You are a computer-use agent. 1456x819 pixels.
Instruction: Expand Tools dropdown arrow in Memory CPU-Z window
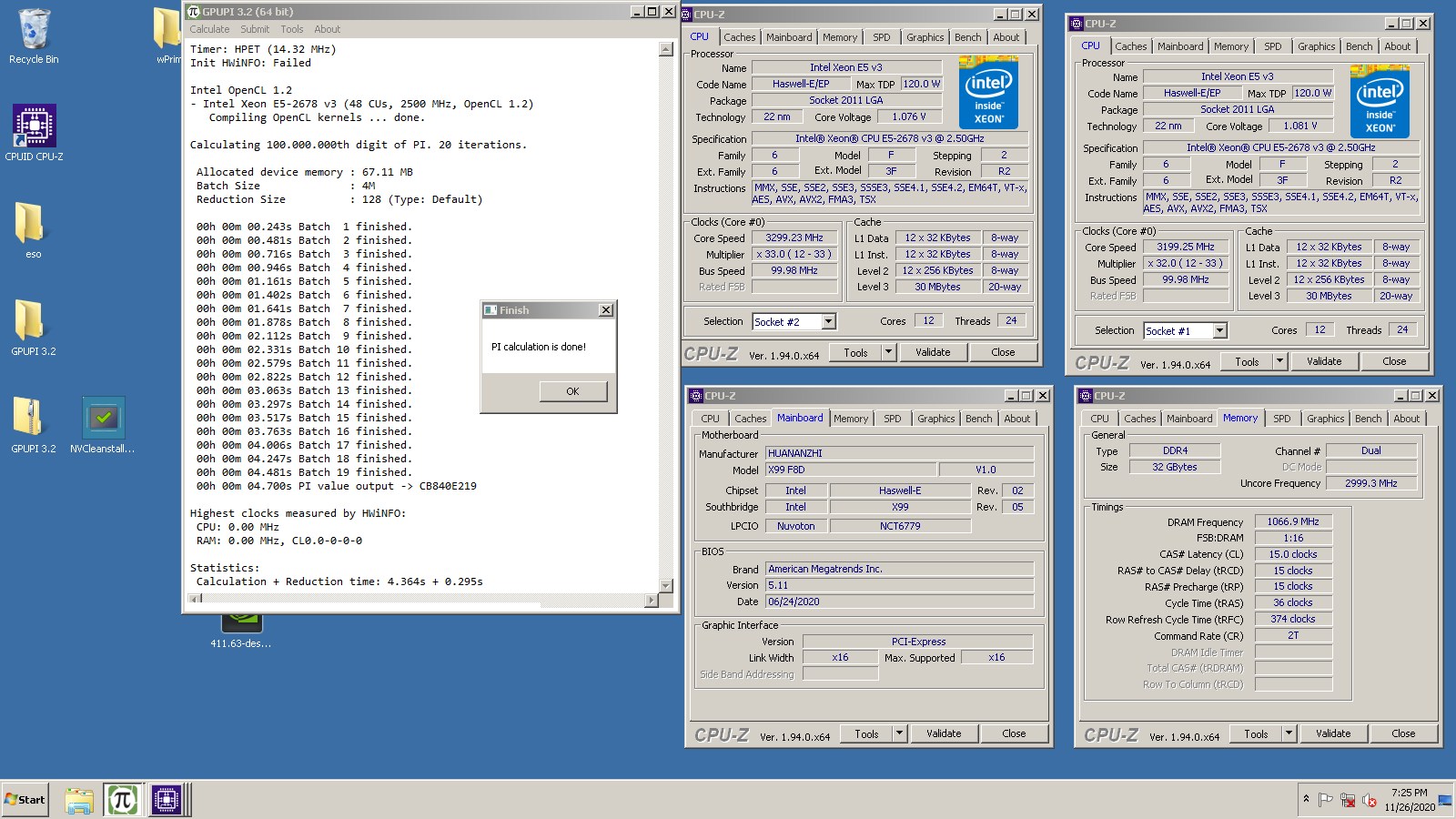[1289, 733]
